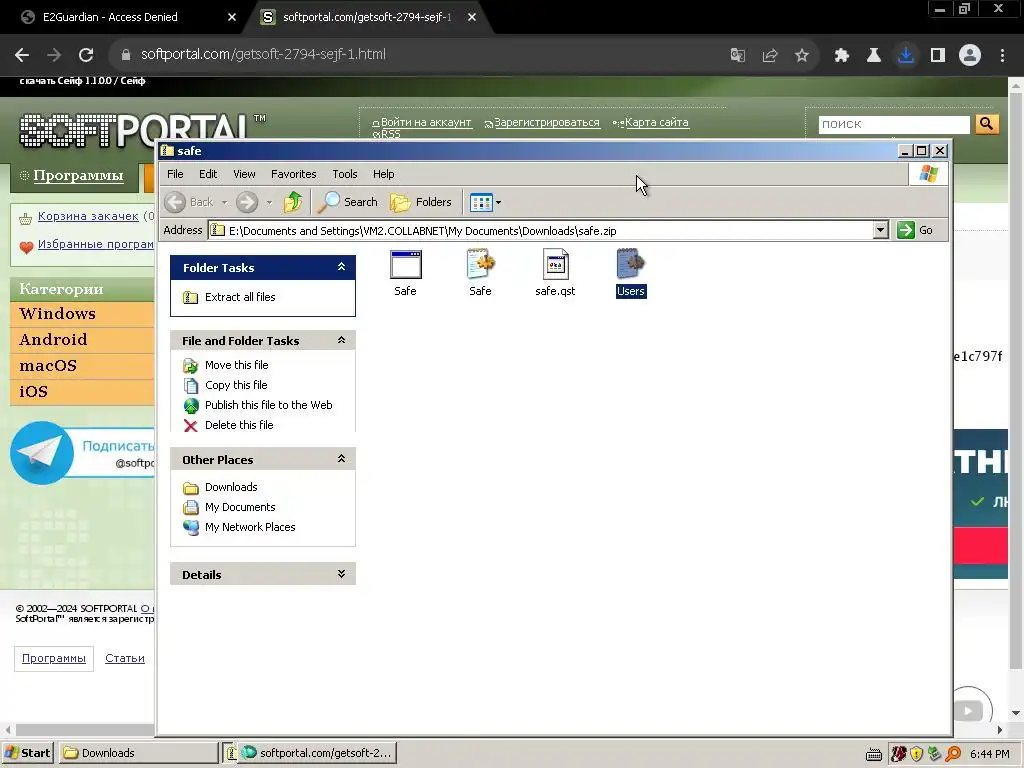Image resolution: width=1024 pixels, height=768 pixels.
Task: Bookmark page with star icon
Action: [x=802, y=55]
